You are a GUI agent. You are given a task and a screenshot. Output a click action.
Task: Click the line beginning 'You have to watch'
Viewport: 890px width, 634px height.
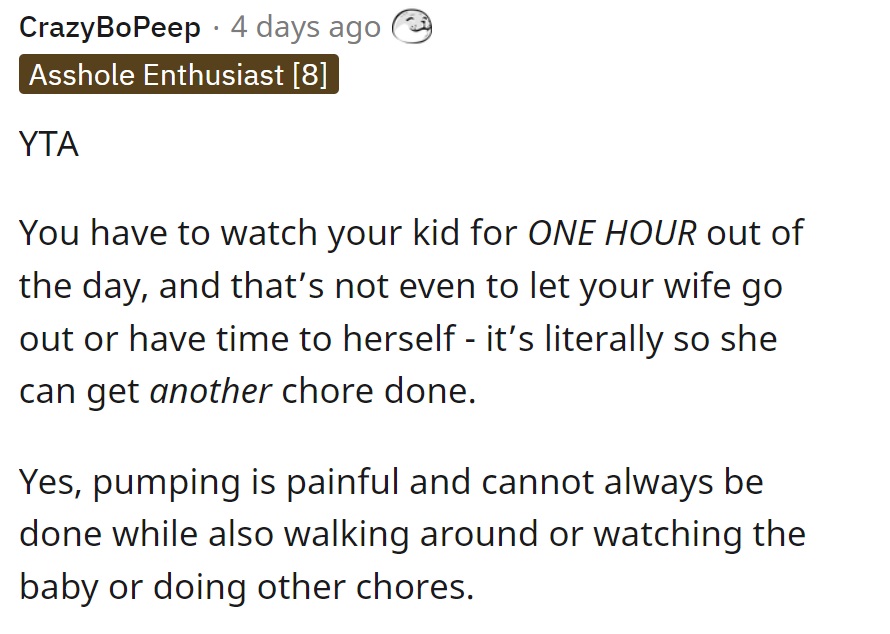(x=412, y=233)
